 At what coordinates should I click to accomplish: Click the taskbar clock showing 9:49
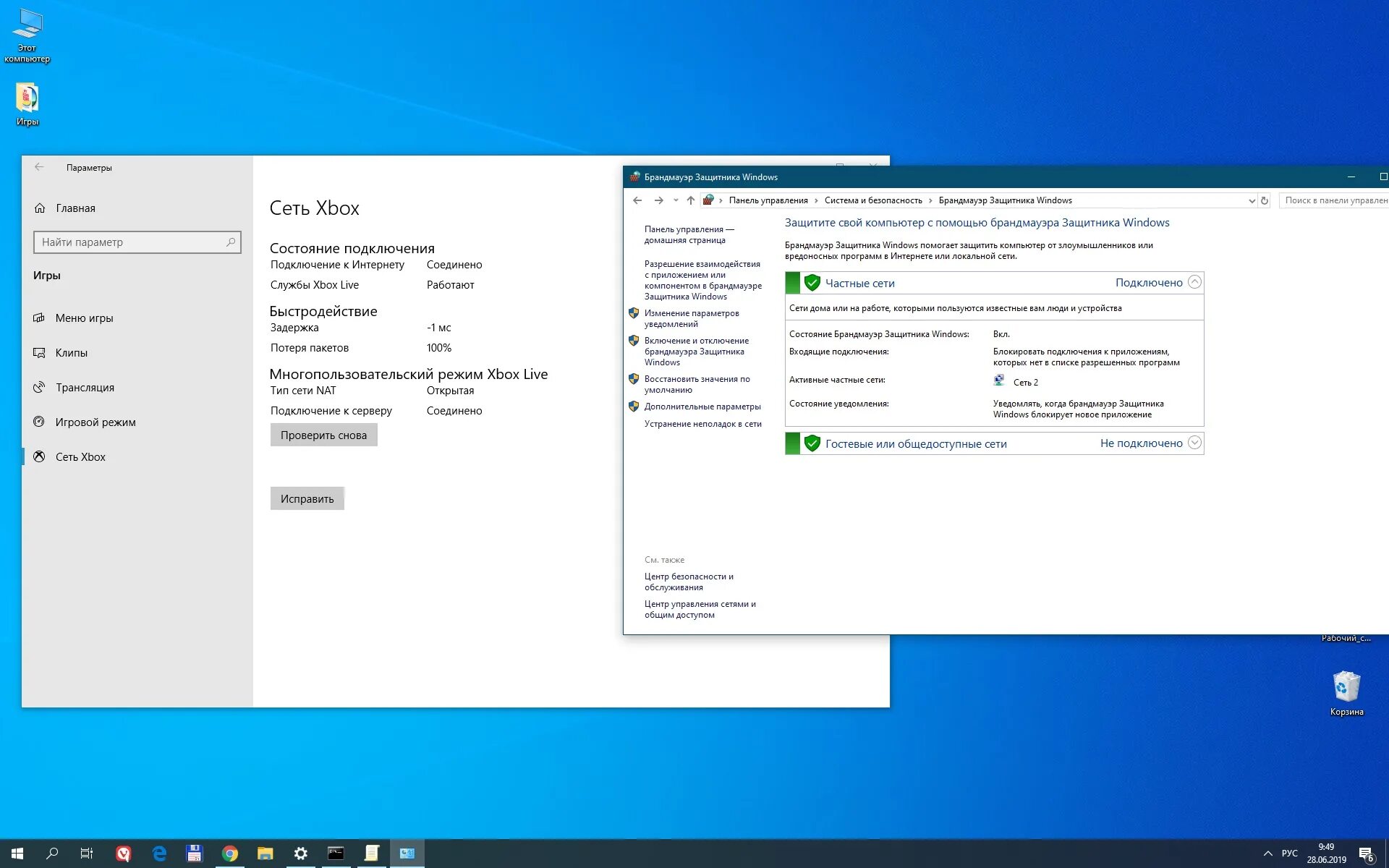tap(1326, 854)
